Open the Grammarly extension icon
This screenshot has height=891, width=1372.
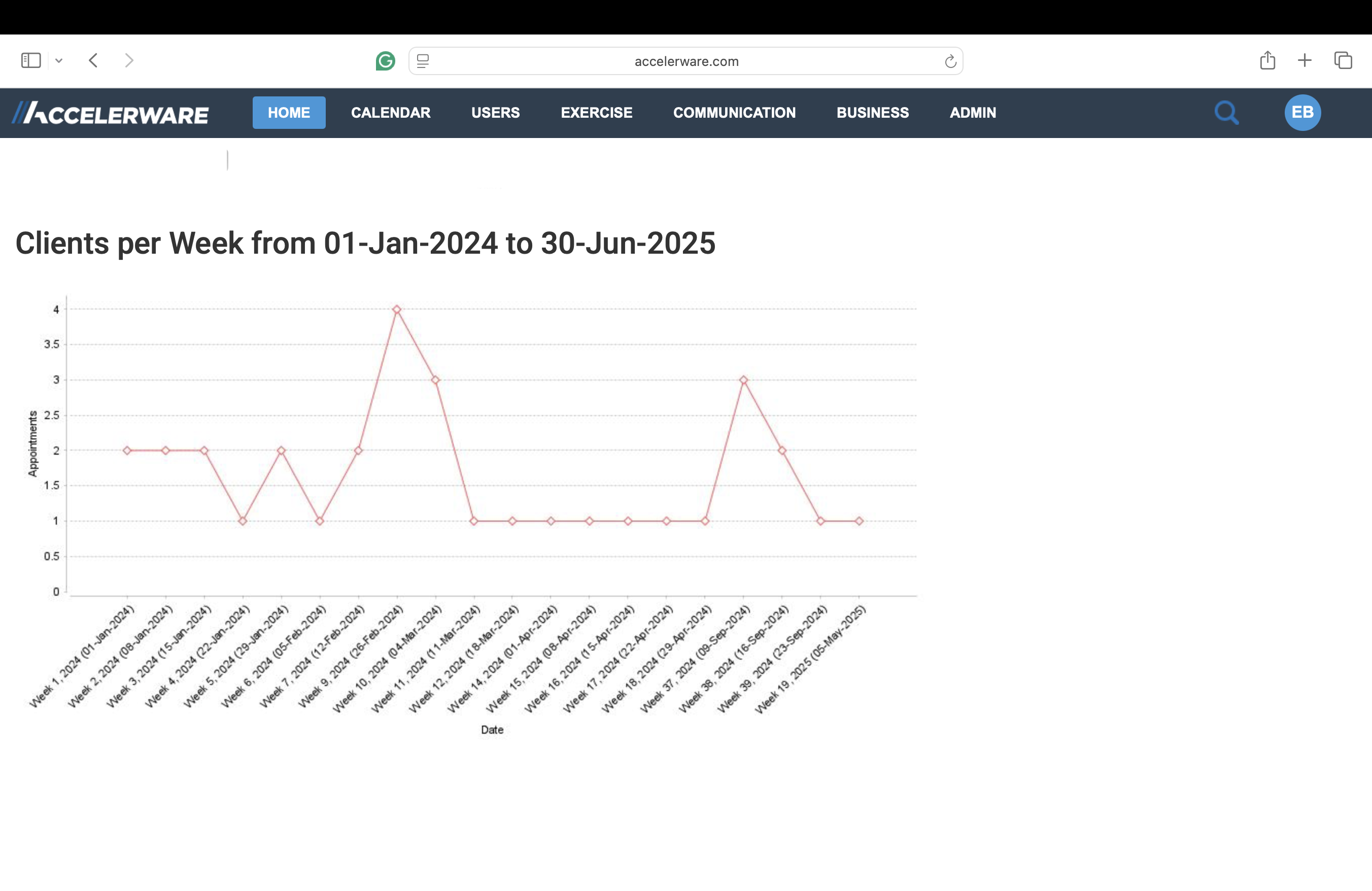[385, 61]
